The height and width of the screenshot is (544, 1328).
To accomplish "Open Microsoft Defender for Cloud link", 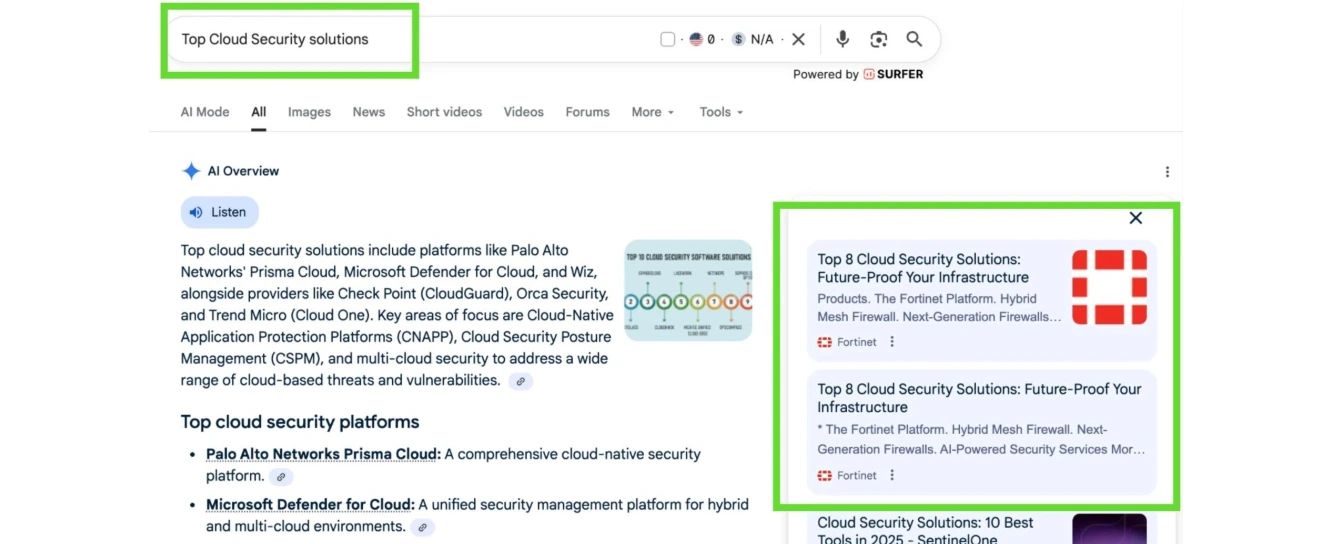I will (x=310, y=504).
